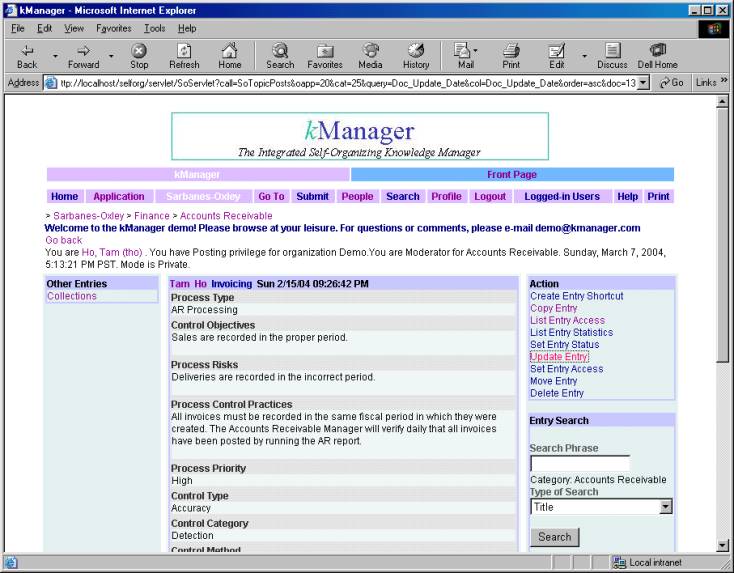Open the Submit navigation link
The image size is (734, 573).
[312, 197]
